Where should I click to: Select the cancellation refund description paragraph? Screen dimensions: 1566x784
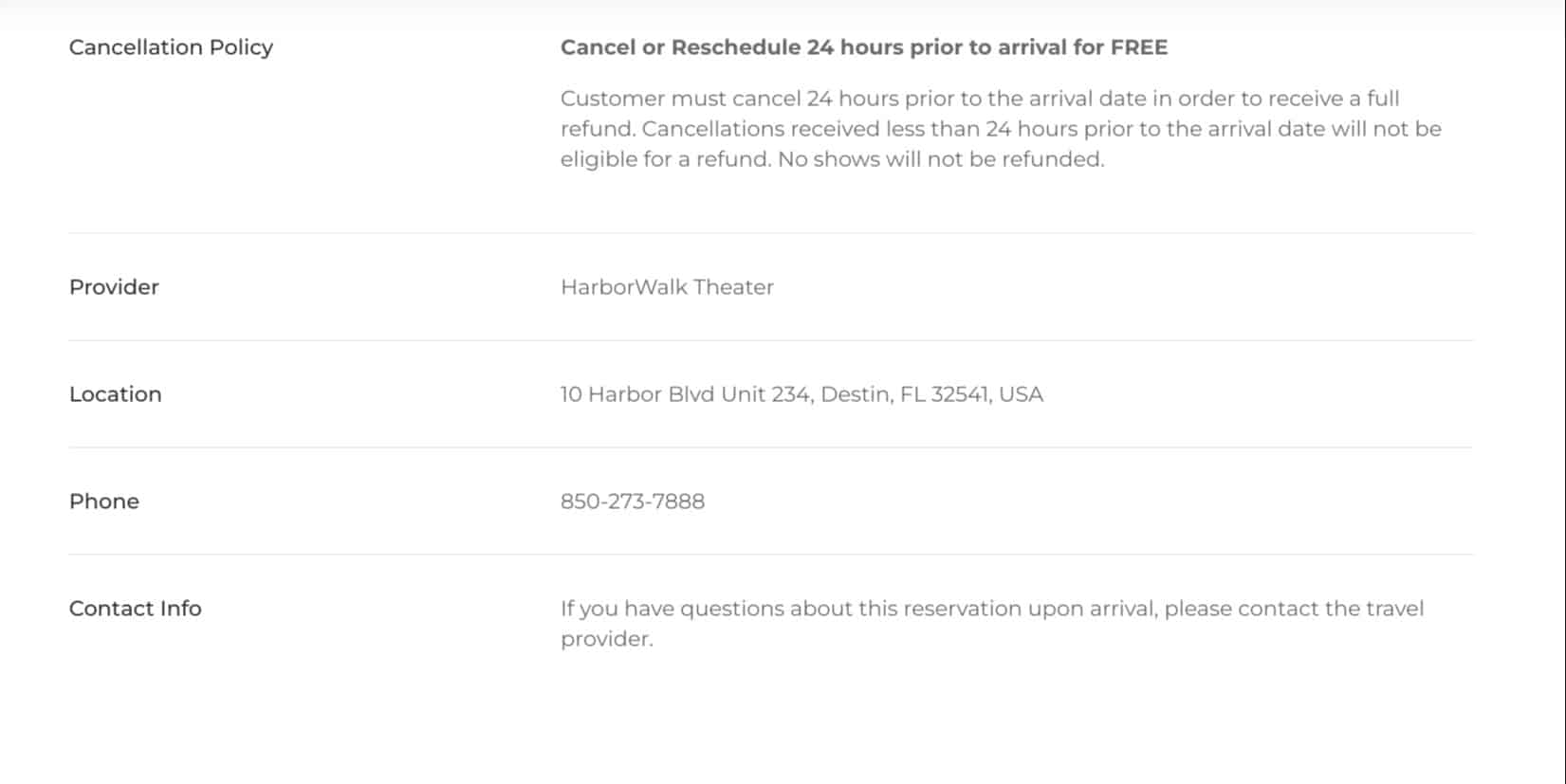(x=1001, y=129)
